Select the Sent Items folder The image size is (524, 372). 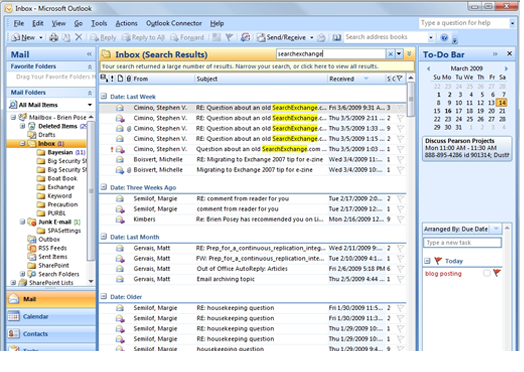[x=48, y=257]
